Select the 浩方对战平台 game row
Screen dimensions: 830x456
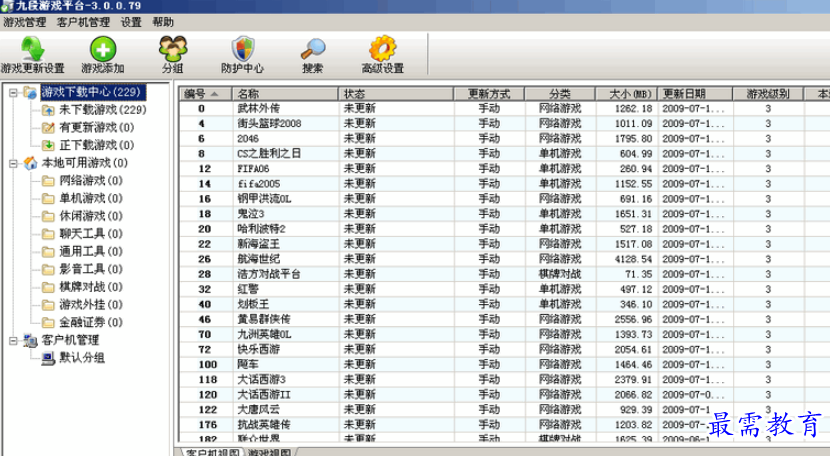[x=504, y=274]
